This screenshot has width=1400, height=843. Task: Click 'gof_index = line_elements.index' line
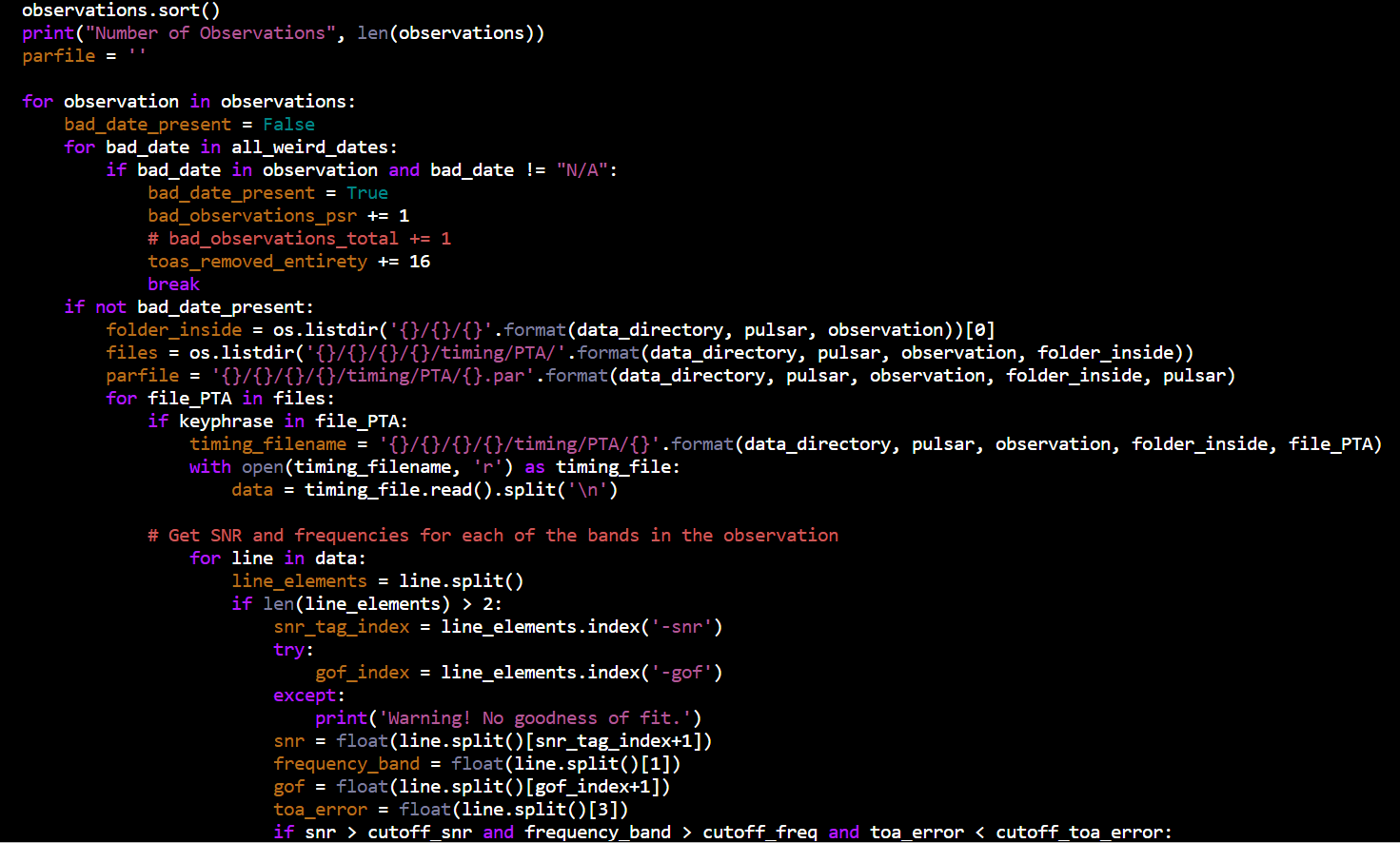(x=519, y=673)
